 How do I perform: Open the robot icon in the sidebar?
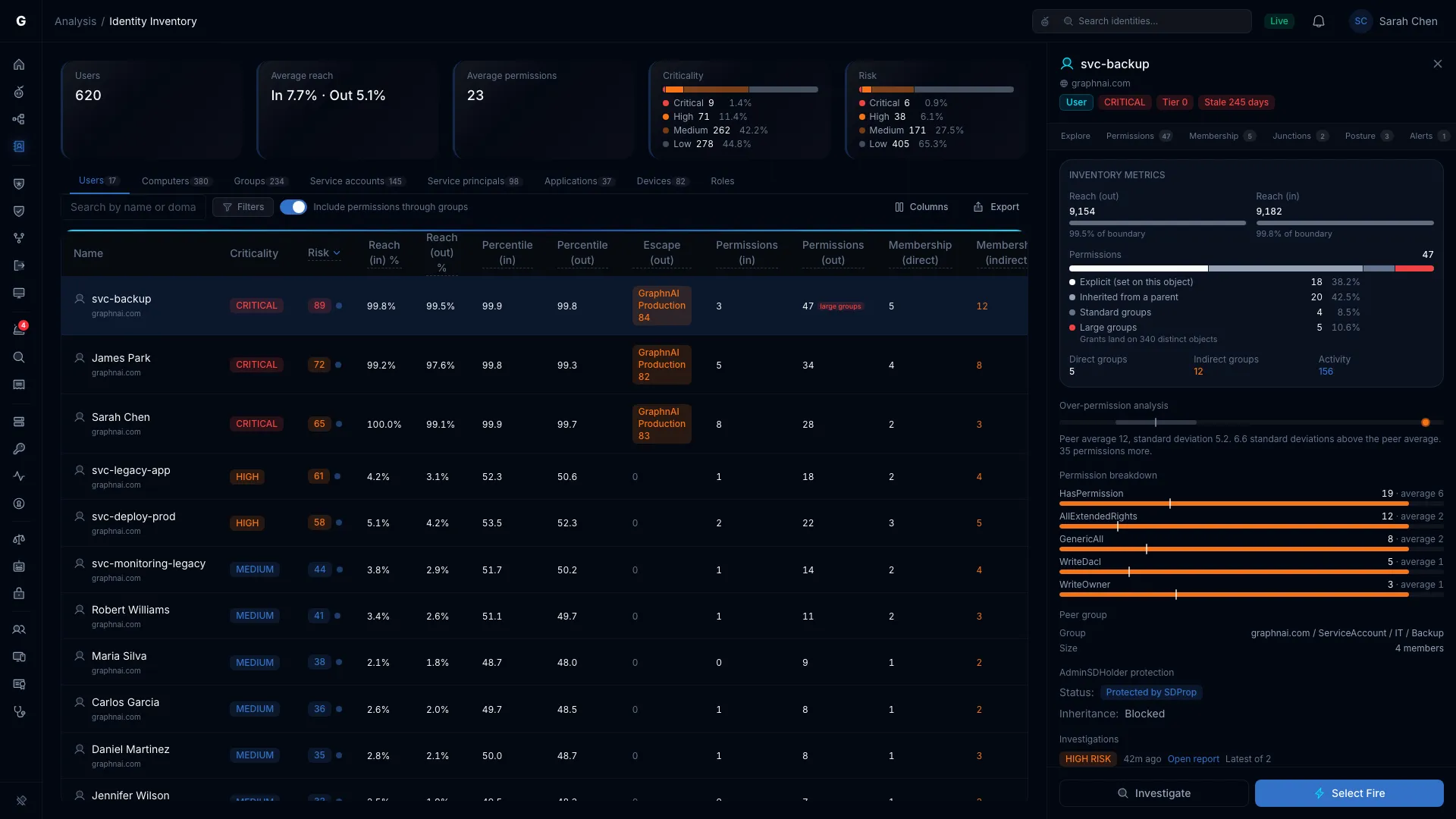pyautogui.click(x=19, y=566)
